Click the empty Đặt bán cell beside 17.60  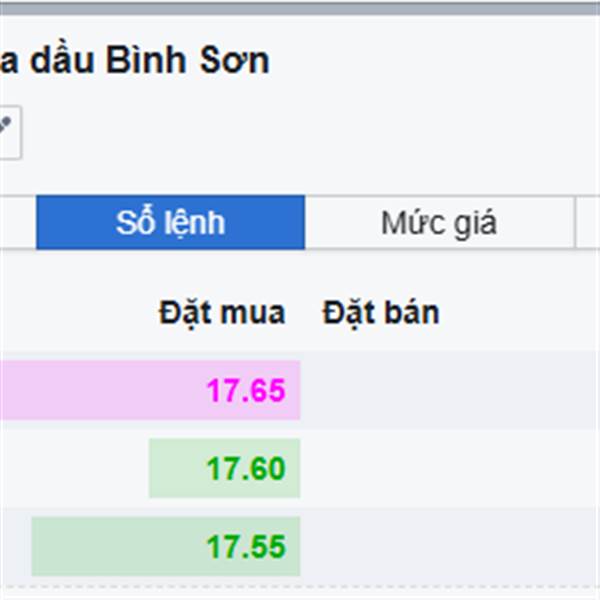pos(450,468)
